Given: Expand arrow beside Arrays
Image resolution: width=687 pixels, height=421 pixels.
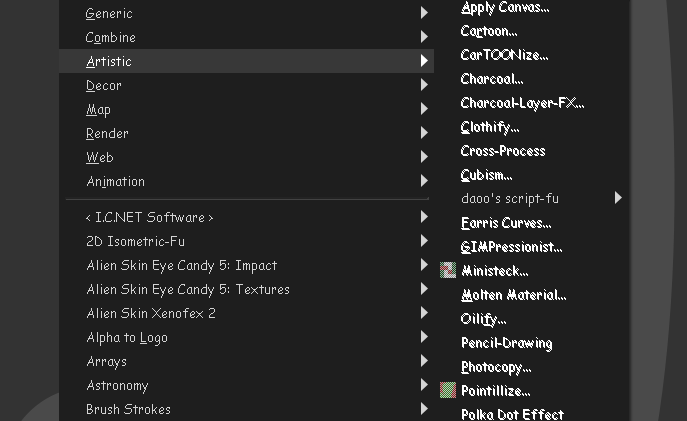Looking at the screenshot, I should [424, 361].
